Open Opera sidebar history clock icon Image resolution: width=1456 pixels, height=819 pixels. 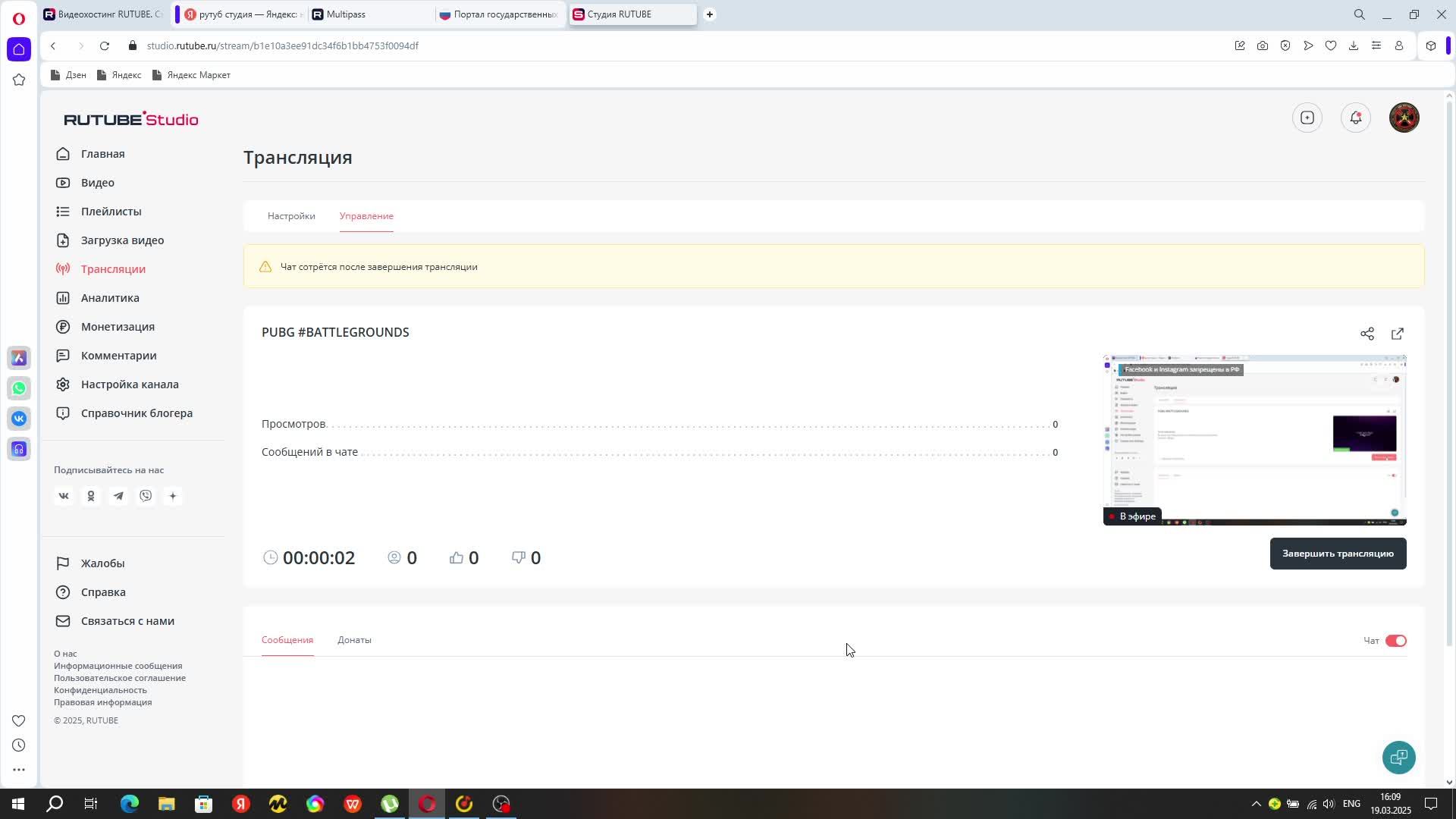19,745
